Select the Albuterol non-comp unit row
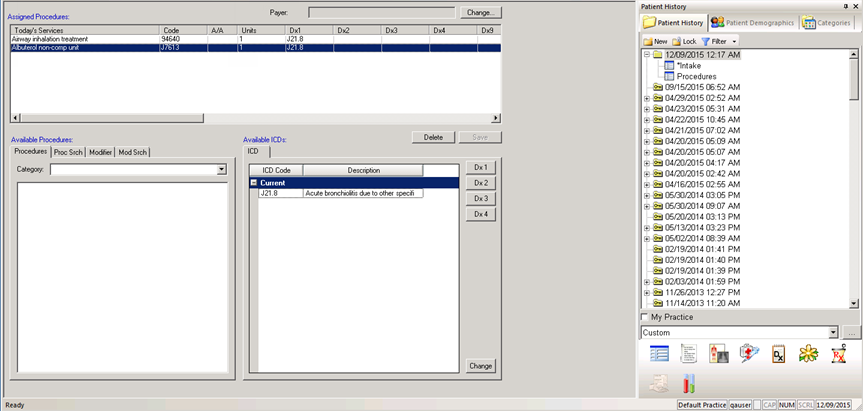 tap(255, 48)
